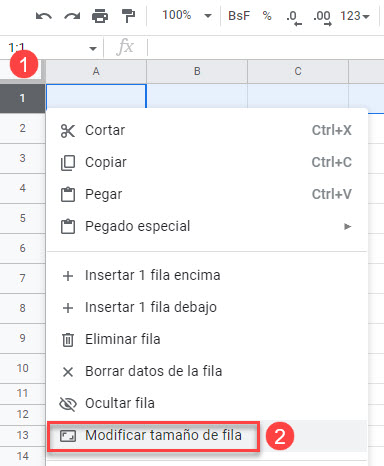Click the formula bar fx icon
The width and height of the screenshot is (384, 466).
pyautogui.click(x=125, y=47)
